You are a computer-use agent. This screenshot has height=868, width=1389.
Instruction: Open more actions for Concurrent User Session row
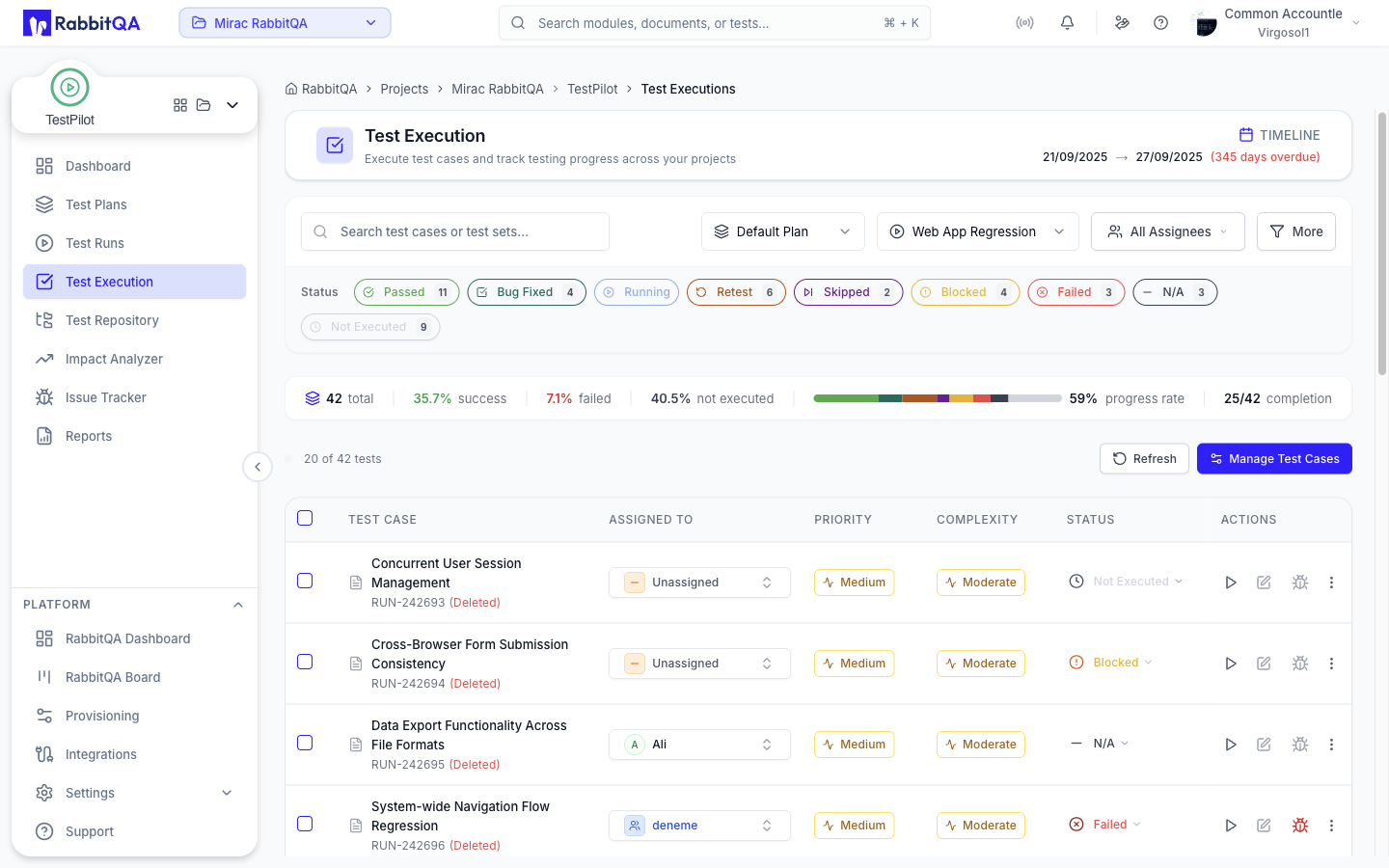point(1331,583)
